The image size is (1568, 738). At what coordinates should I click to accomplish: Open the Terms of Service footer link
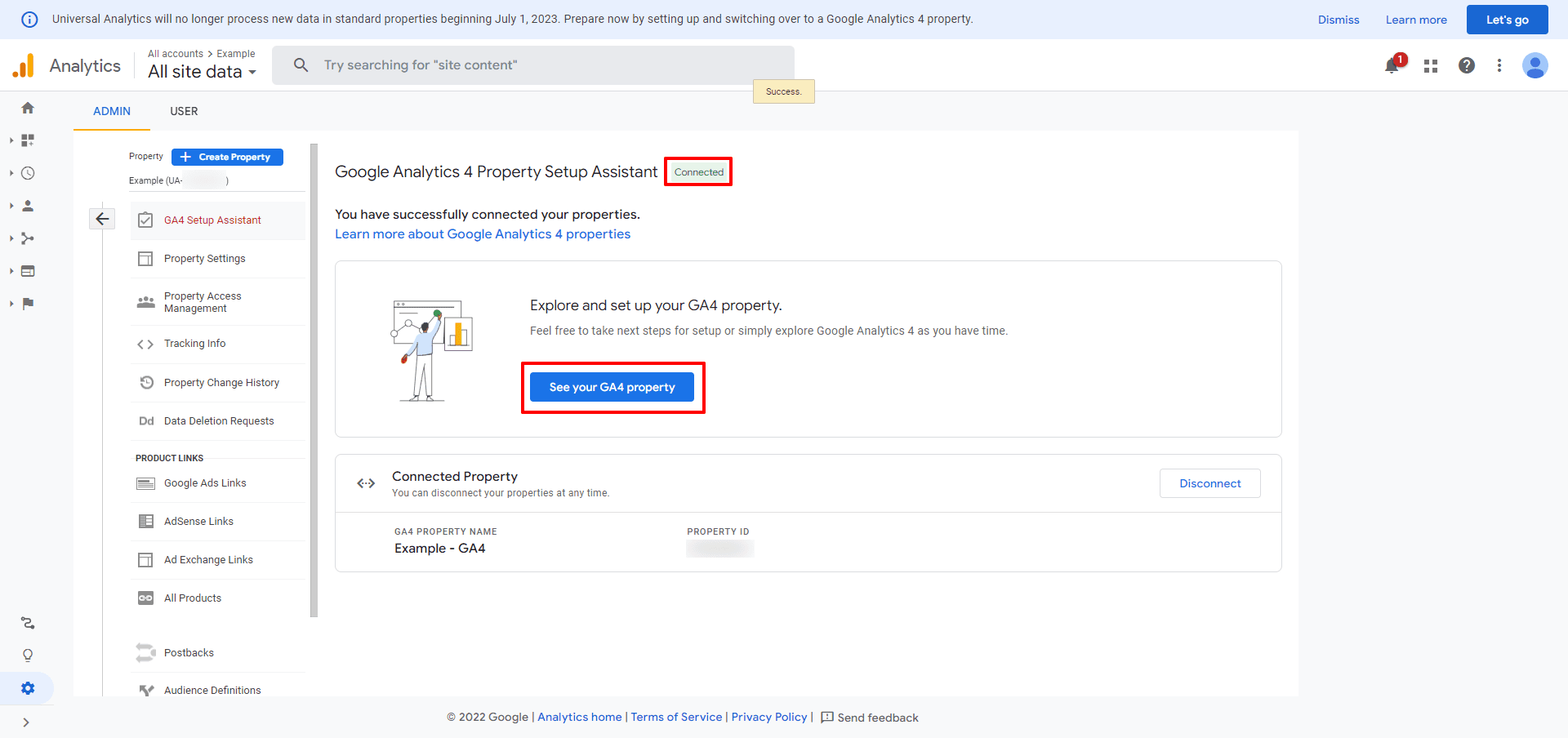(x=676, y=717)
